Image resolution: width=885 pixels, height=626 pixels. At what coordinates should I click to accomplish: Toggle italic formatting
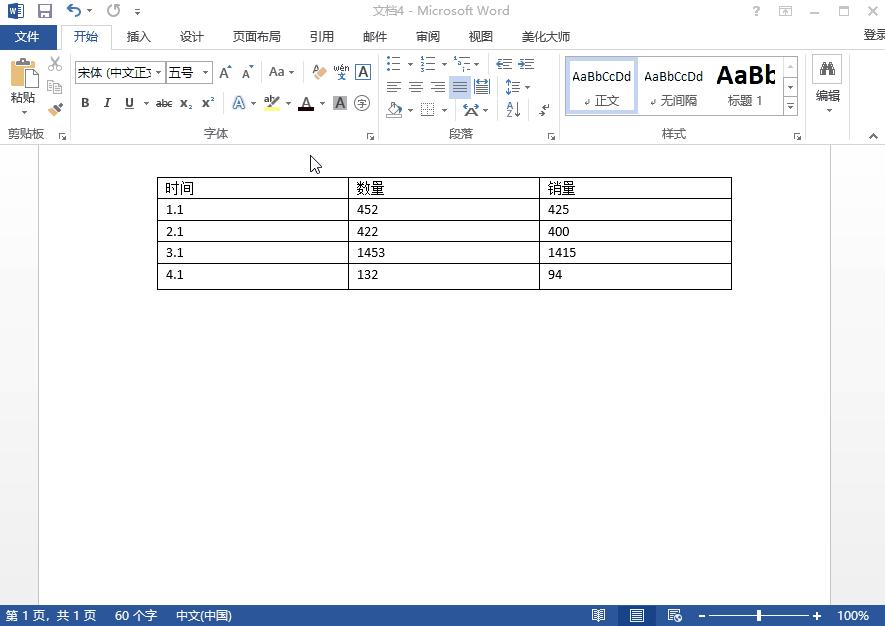[x=107, y=103]
